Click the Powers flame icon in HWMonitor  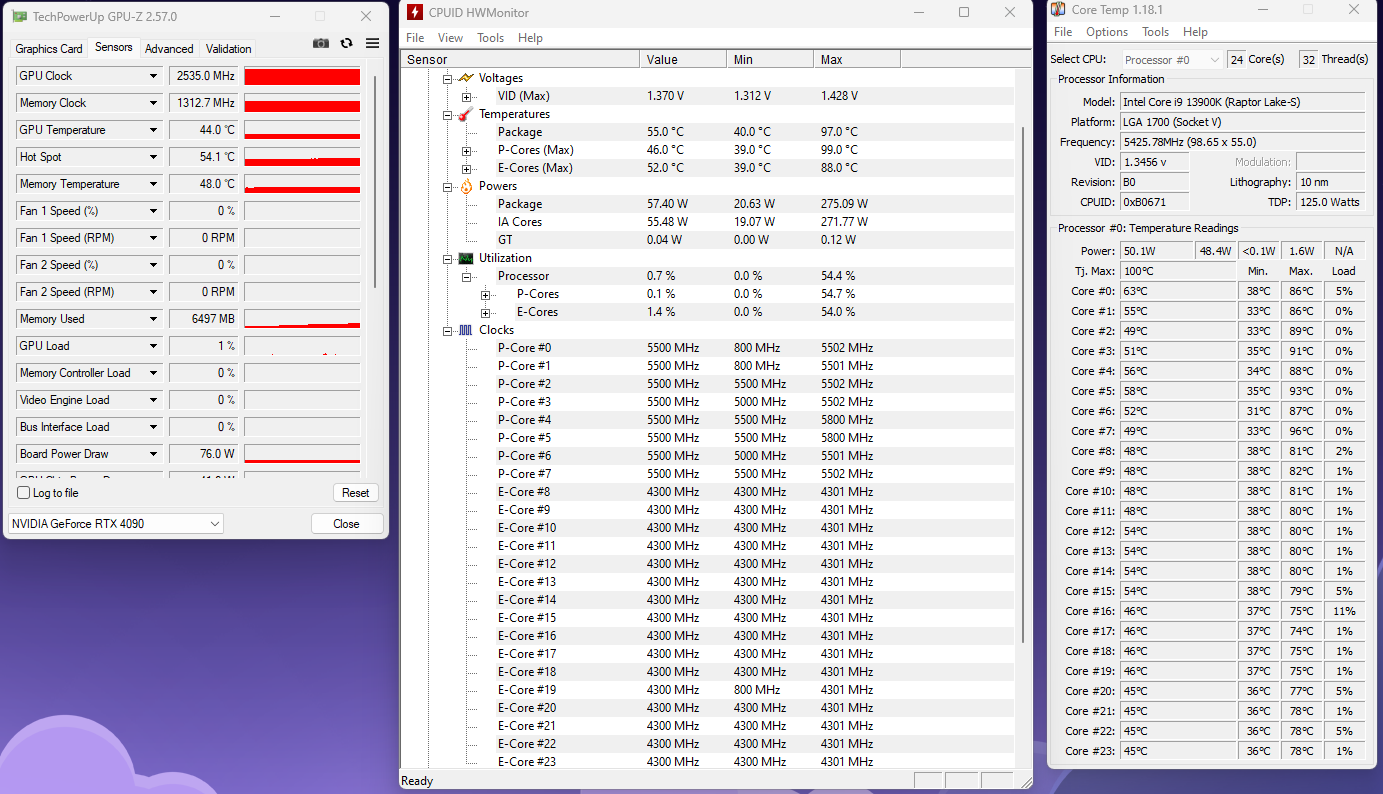point(465,186)
